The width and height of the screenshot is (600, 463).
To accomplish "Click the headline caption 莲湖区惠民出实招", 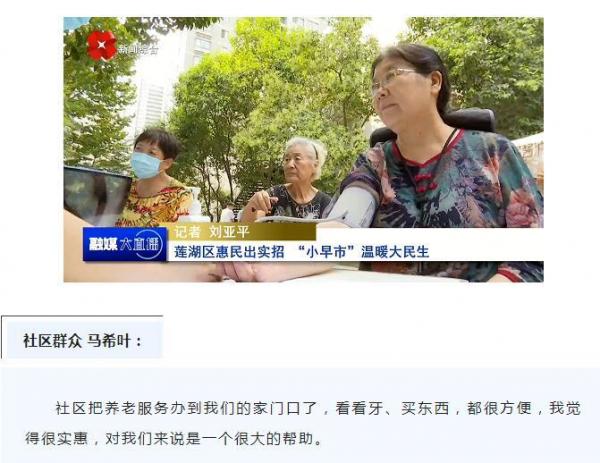I will tap(229, 252).
